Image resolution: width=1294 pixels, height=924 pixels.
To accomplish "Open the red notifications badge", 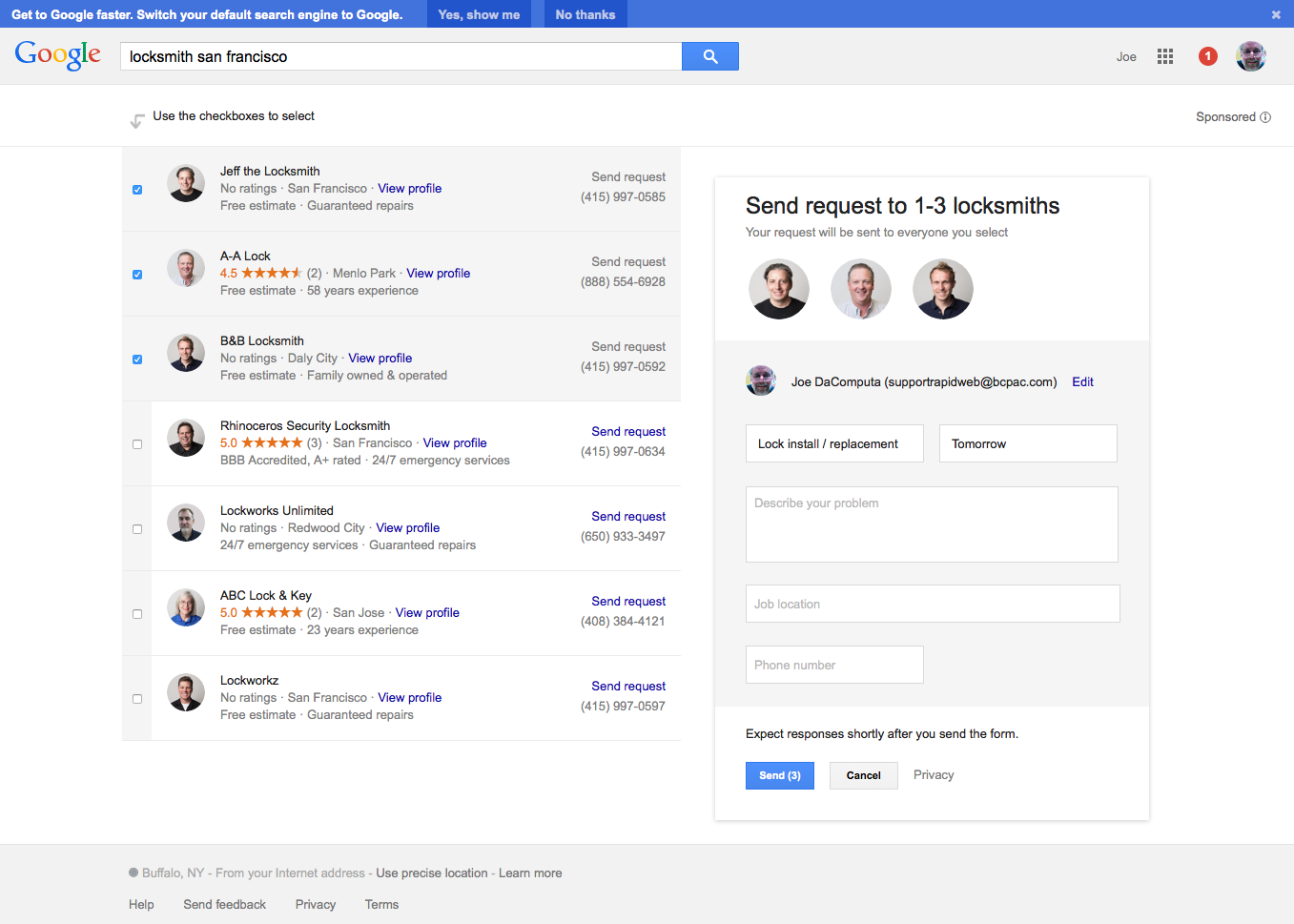I will 1208,56.
